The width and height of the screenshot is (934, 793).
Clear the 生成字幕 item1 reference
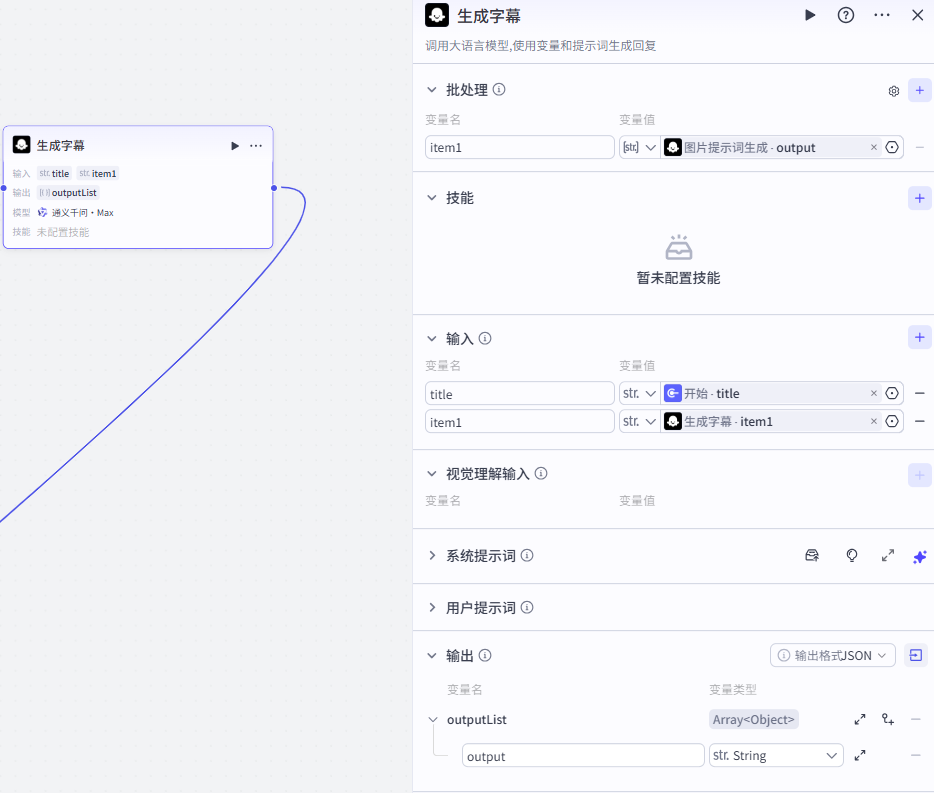pos(873,421)
